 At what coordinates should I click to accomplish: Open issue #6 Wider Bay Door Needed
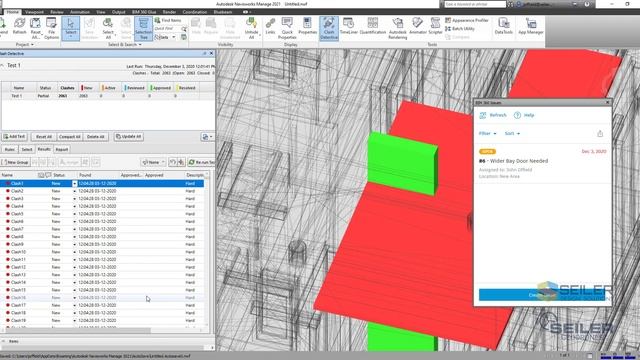[x=542, y=164]
